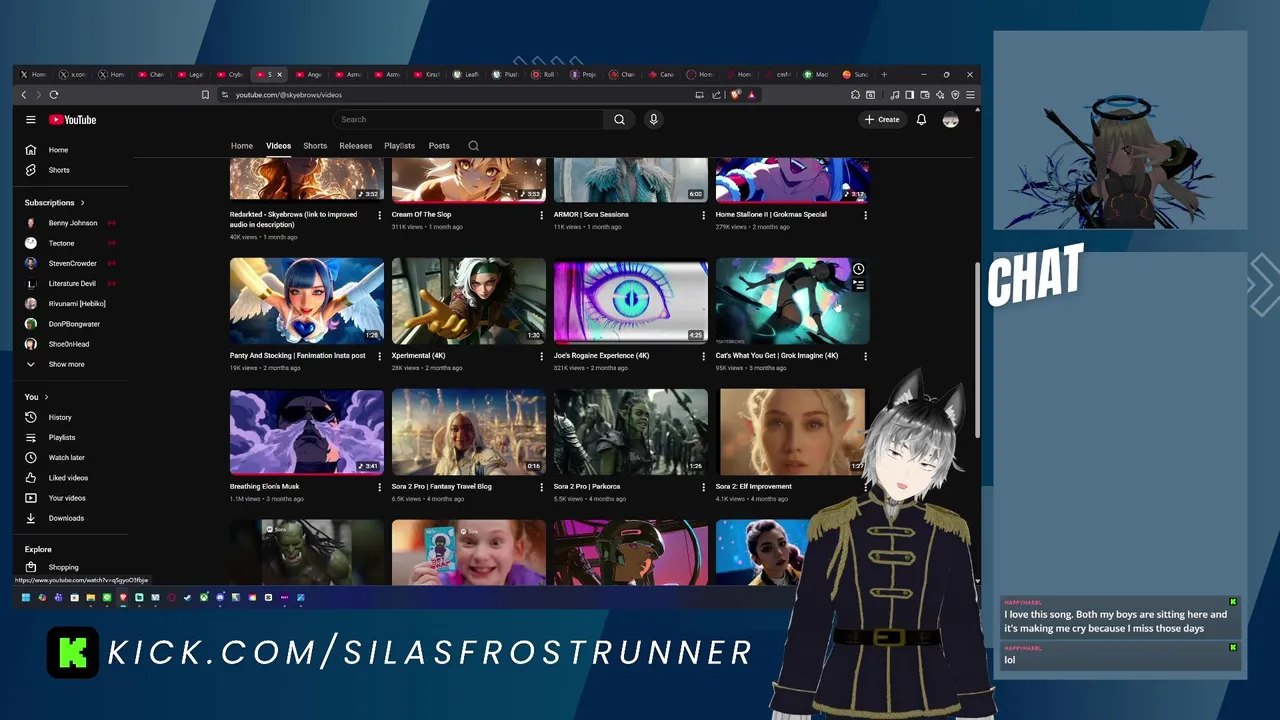
Task: Select the Videos channel tab
Action: 278,146
